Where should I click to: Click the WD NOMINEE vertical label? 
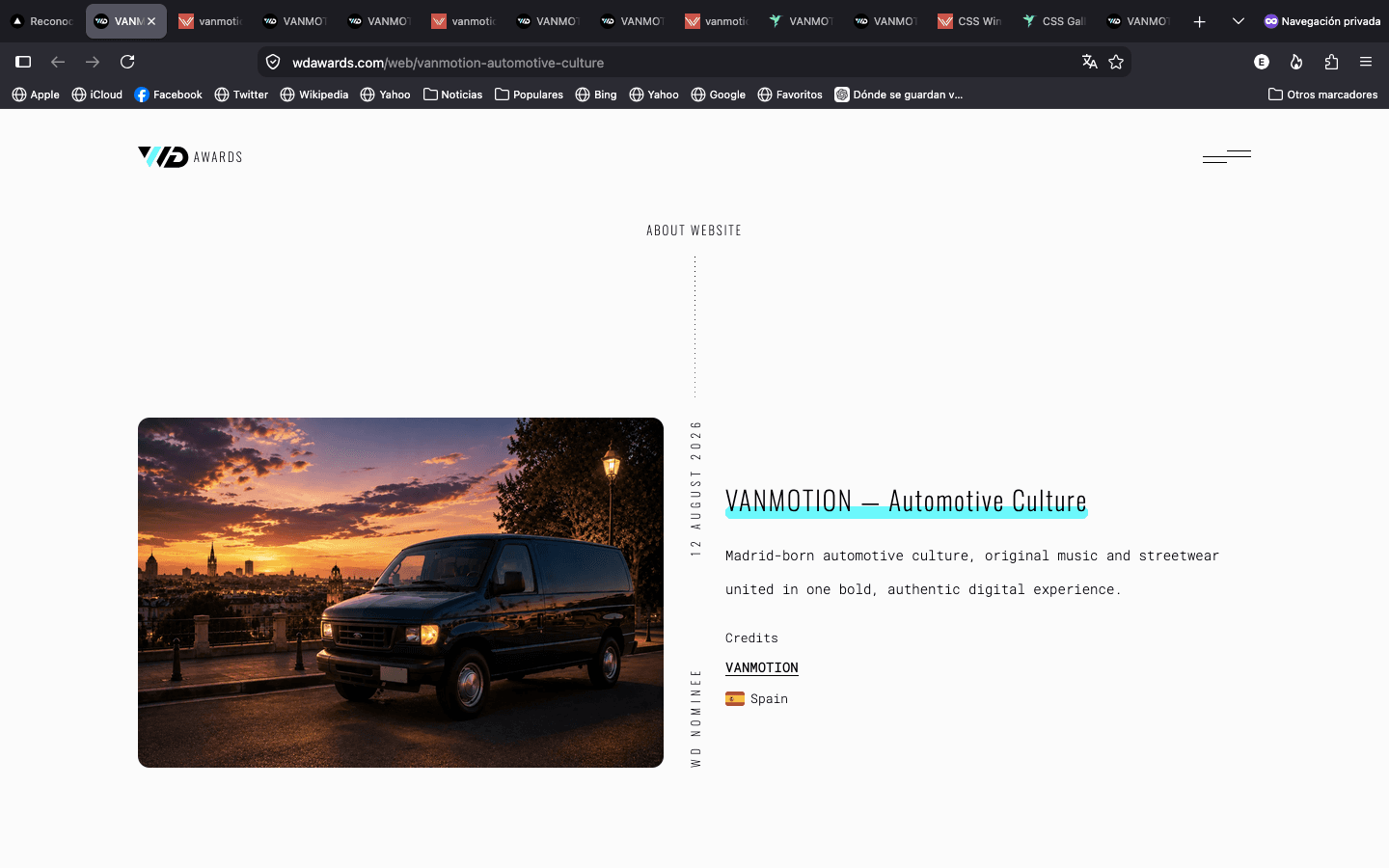pyautogui.click(x=696, y=719)
